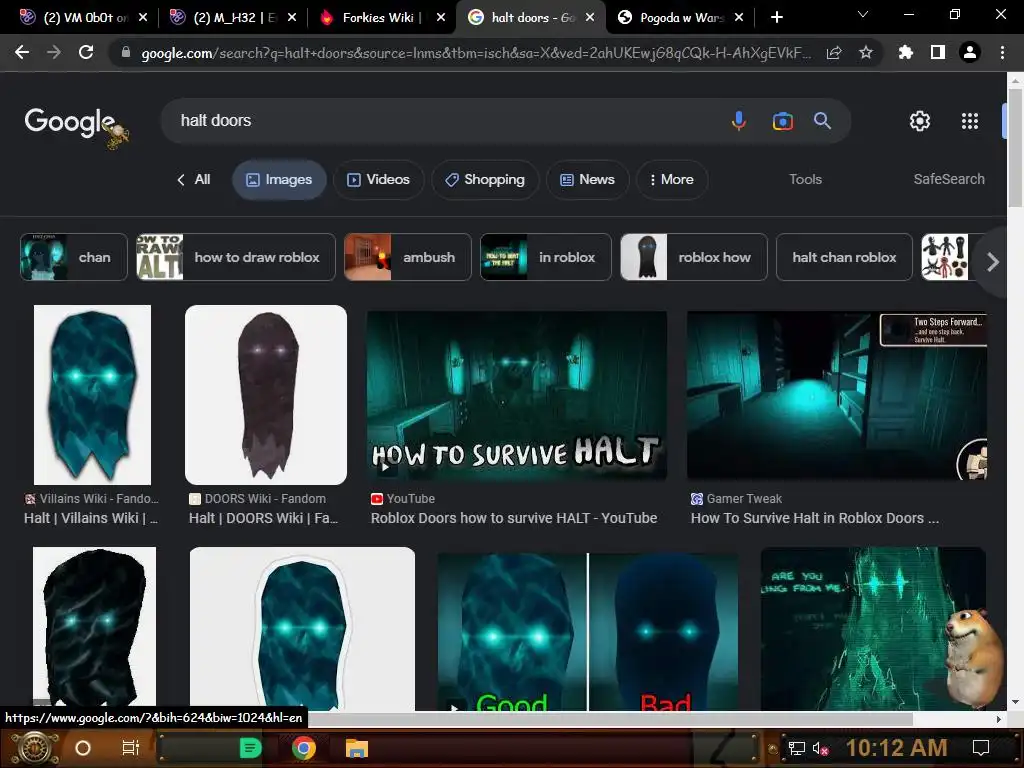Viewport: 1024px width, 768px height.
Task: Select the Images filter
Action: 280,180
